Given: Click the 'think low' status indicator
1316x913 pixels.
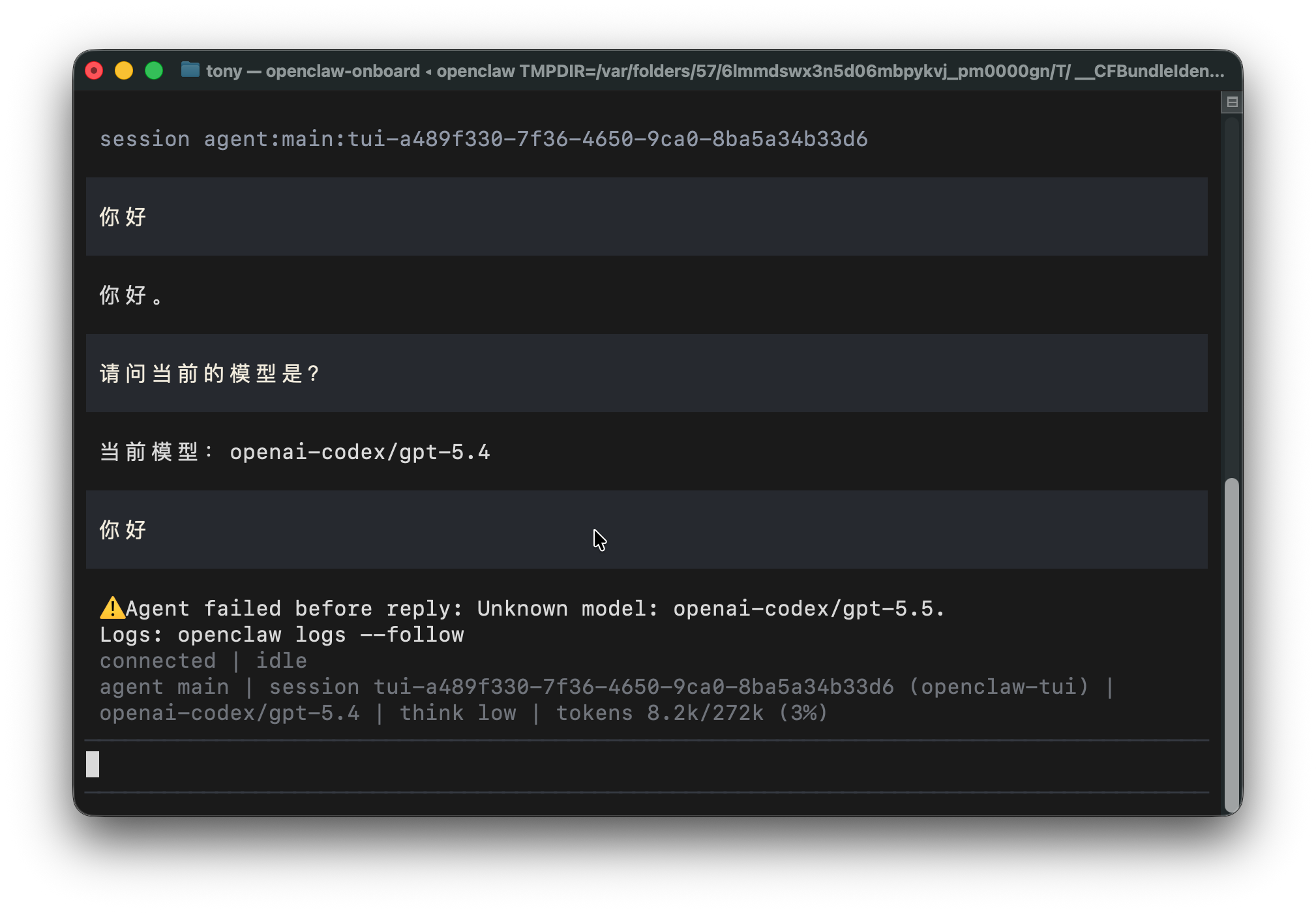Looking at the screenshot, I should 457,713.
